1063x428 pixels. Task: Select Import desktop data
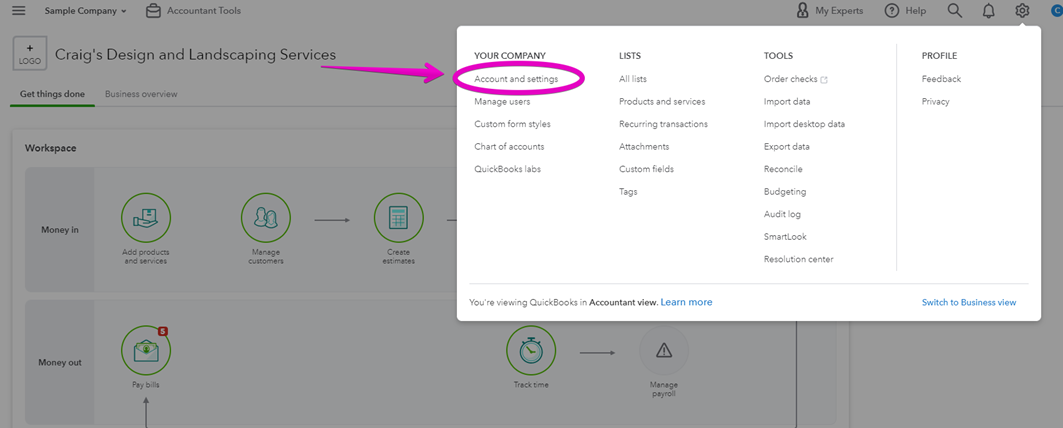click(x=804, y=124)
